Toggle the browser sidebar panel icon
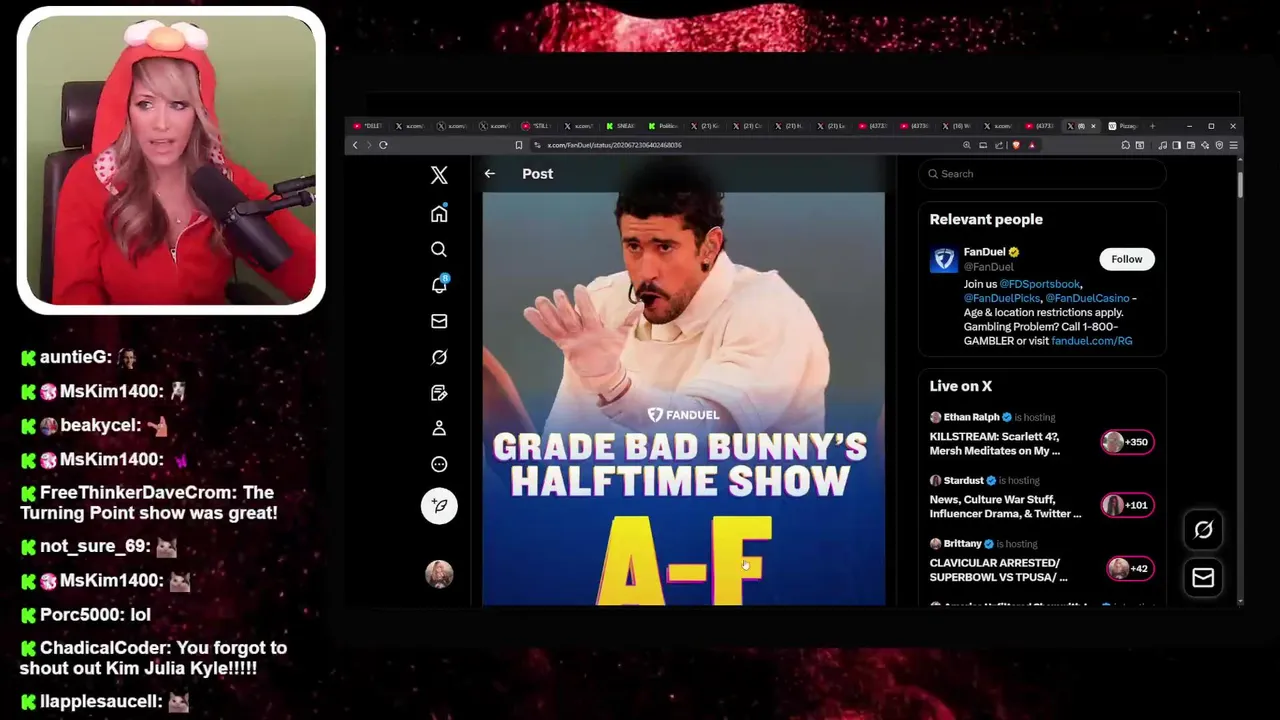Viewport: 1280px width, 720px height. 1177,145
